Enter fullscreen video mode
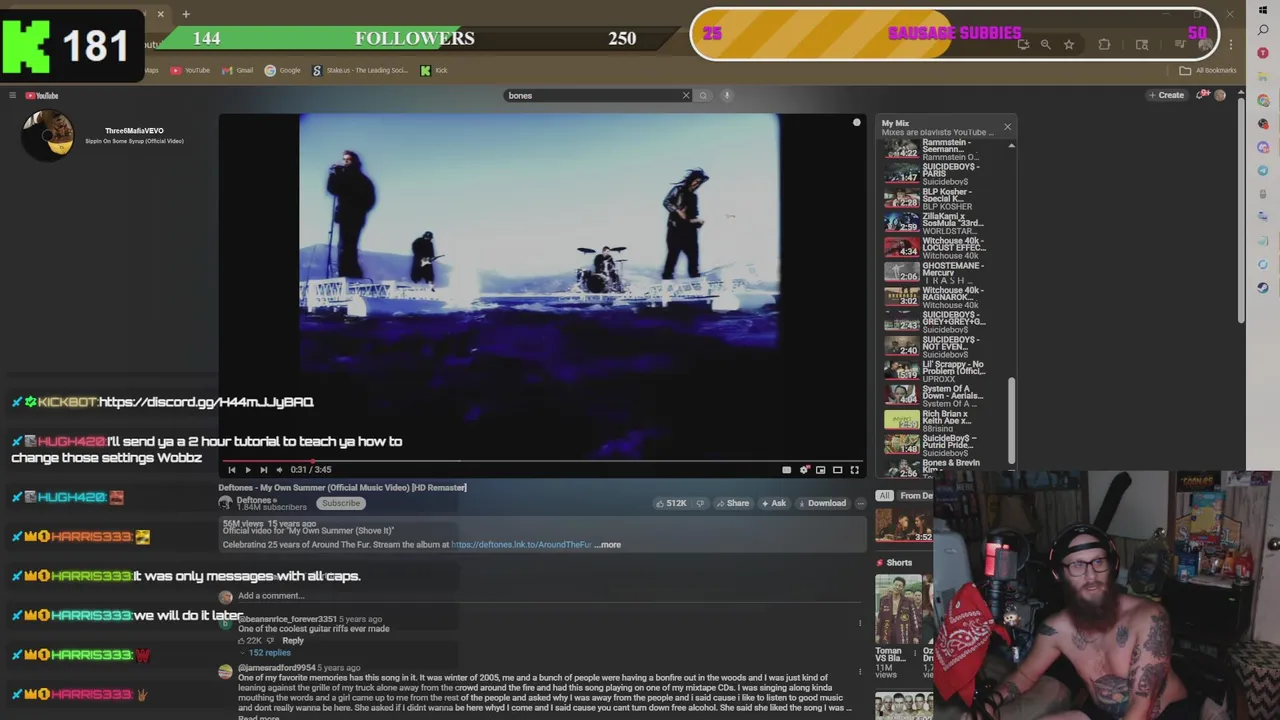This screenshot has height=720, width=1280. [x=854, y=470]
